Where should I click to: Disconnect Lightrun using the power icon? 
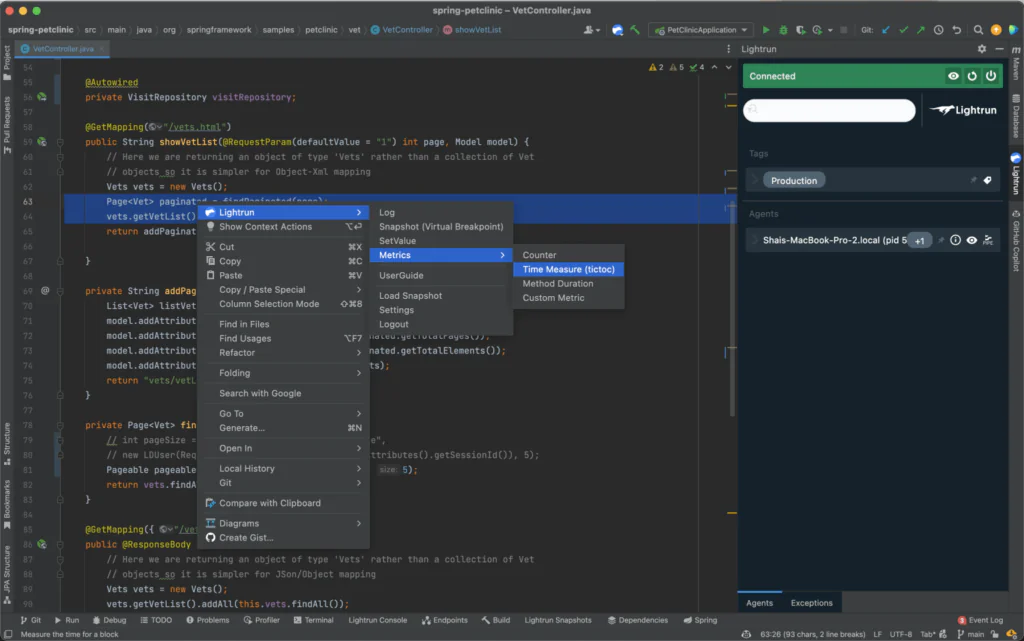[x=991, y=75]
